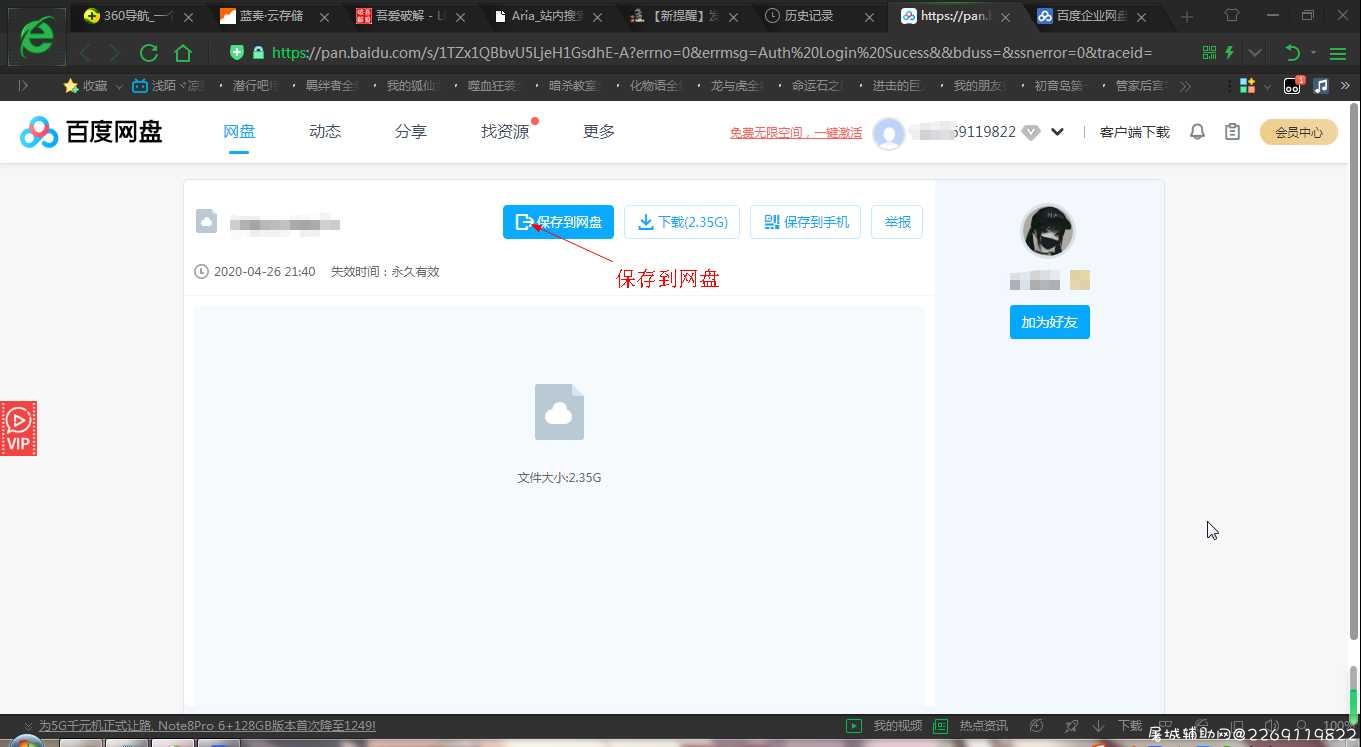Close the https://pan. tab
The width and height of the screenshot is (1361, 747).
coord(1005,17)
